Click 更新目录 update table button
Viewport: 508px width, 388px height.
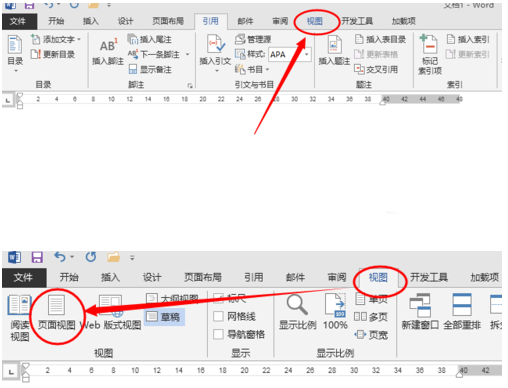(x=53, y=54)
